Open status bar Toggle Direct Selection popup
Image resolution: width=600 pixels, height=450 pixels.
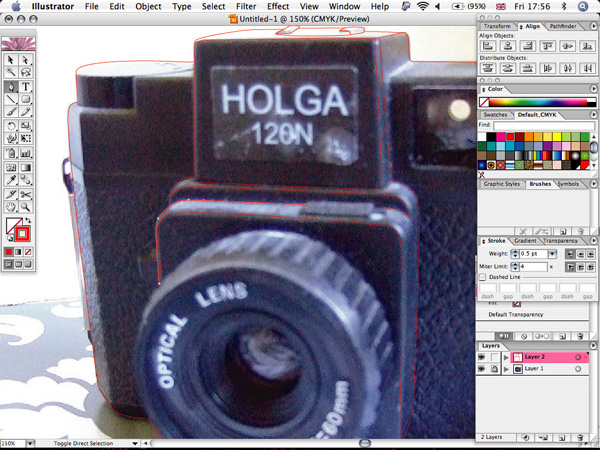click(x=134, y=443)
